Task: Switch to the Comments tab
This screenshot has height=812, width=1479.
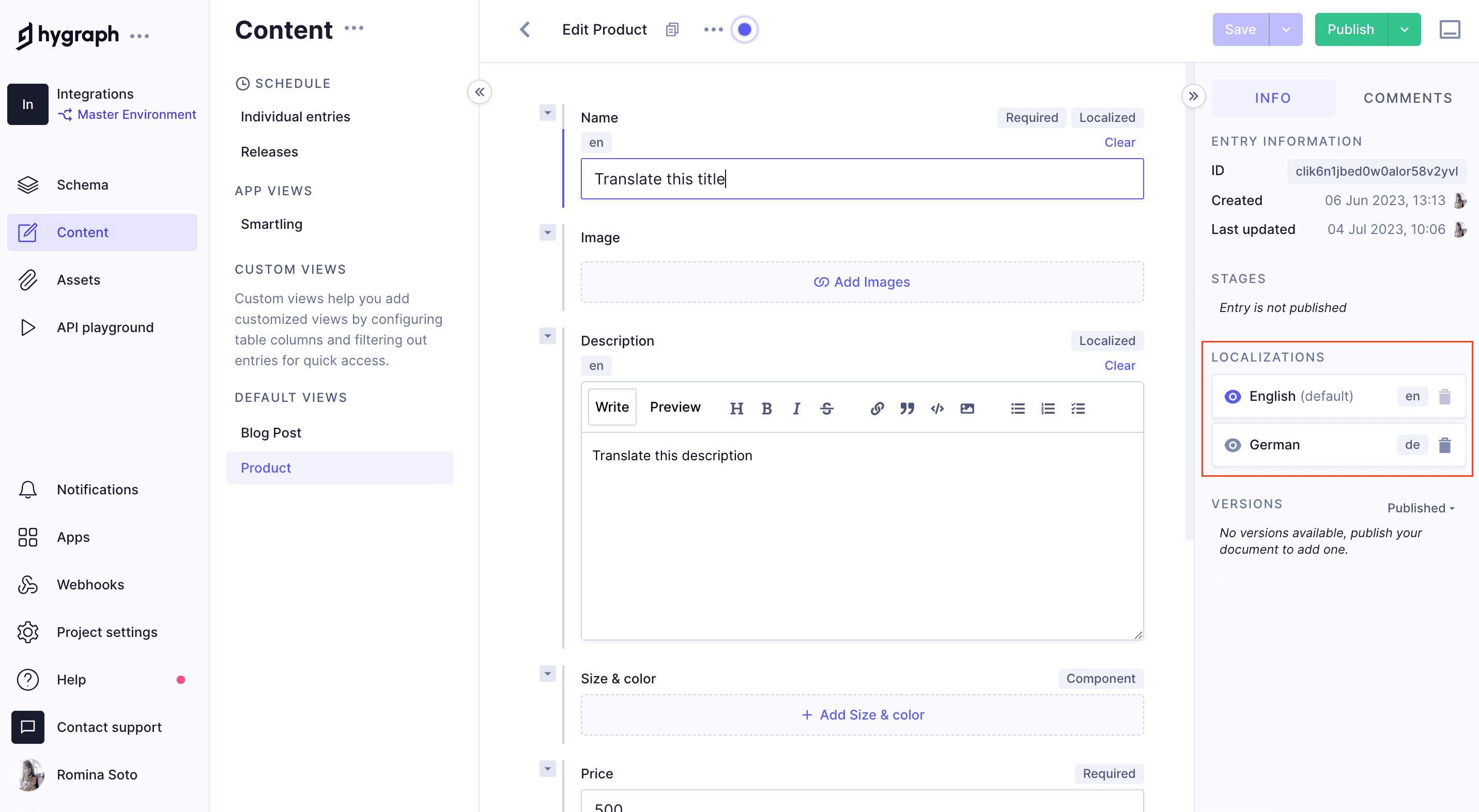Action: 1407,98
